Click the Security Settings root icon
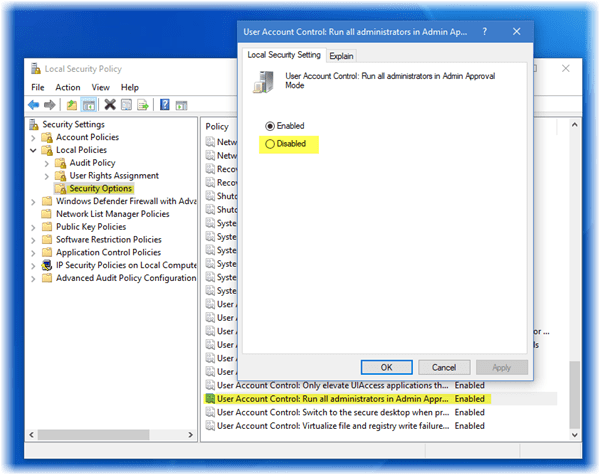The height and width of the screenshot is (475, 600). tap(34, 124)
